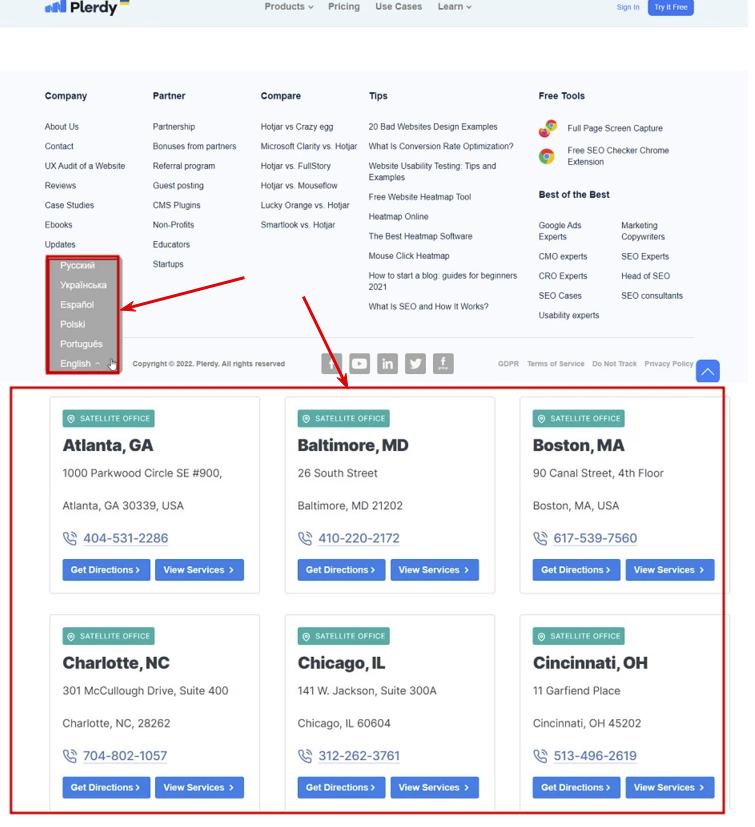Click Satellite Office badge on Boston card
Viewport: 755px width, 827px height.
(579, 419)
